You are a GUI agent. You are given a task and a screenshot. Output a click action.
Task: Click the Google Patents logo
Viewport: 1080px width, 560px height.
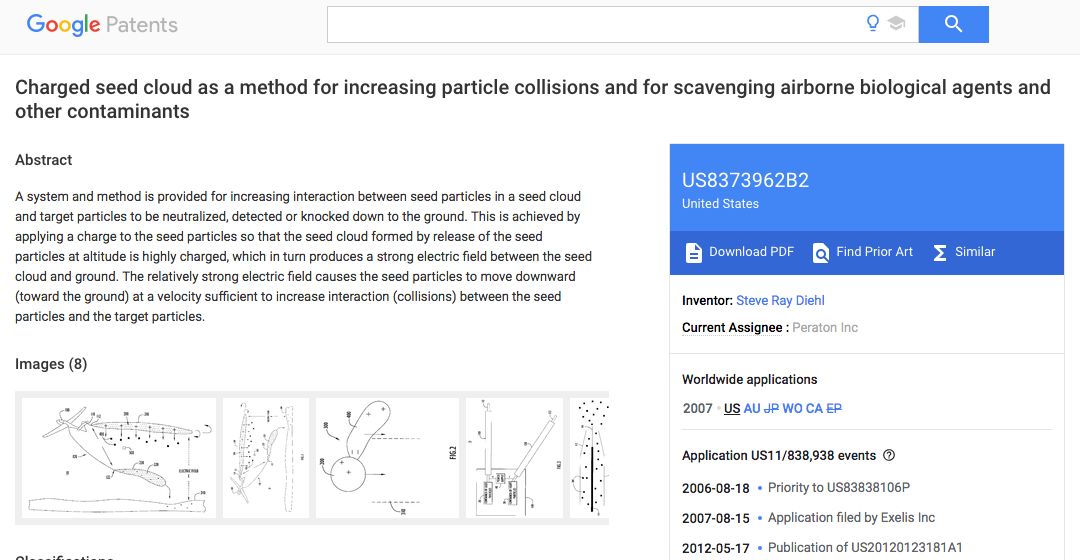click(102, 25)
